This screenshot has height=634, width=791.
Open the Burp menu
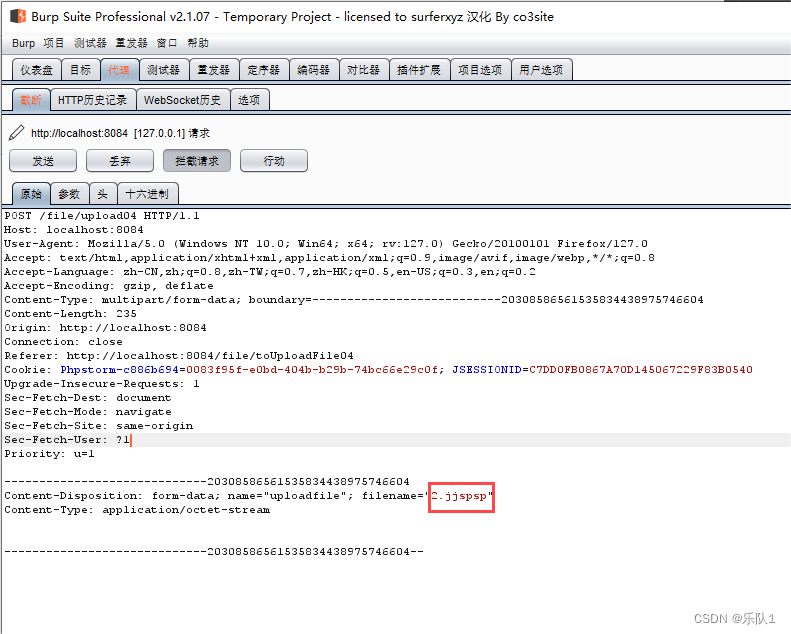(23, 43)
